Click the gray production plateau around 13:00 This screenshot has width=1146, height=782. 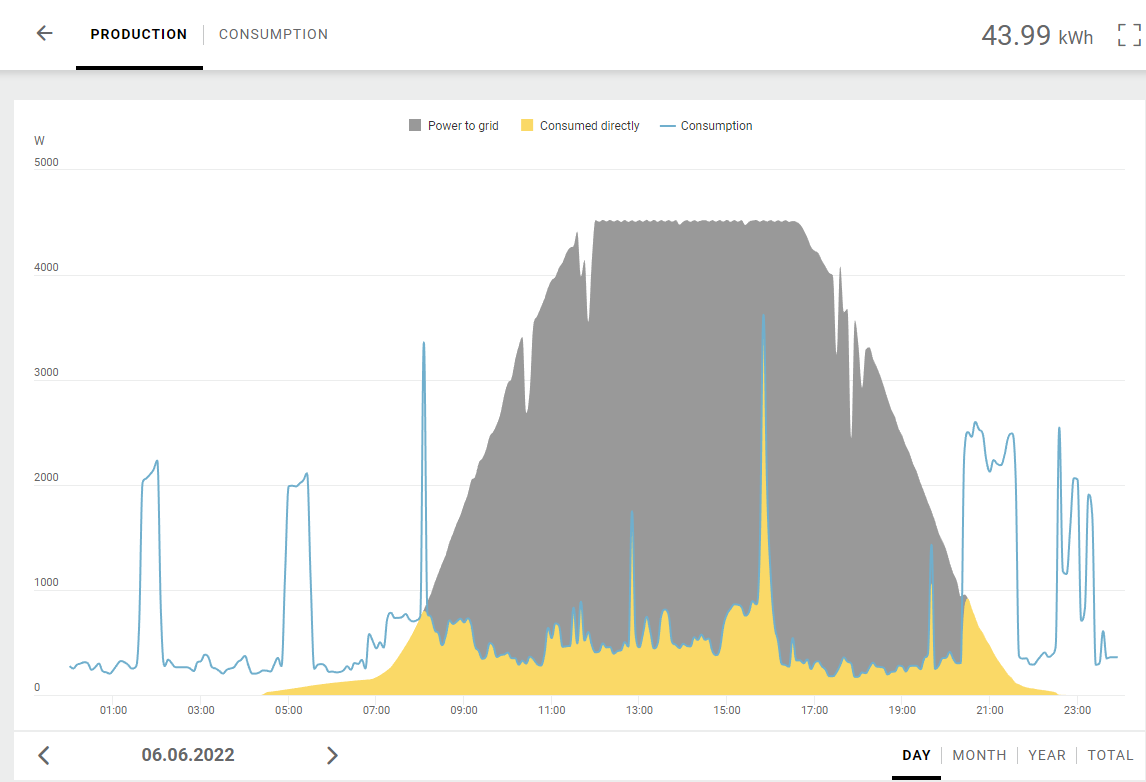(x=640, y=300)
